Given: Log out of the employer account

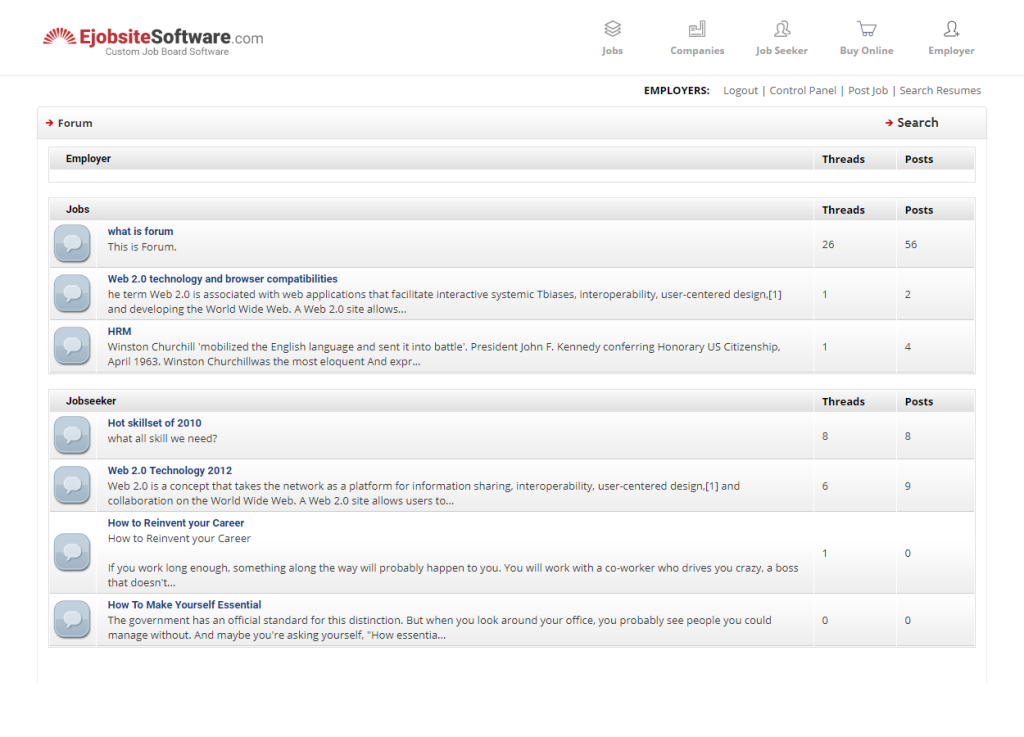Looking at the screenshot, I should 740,90.
